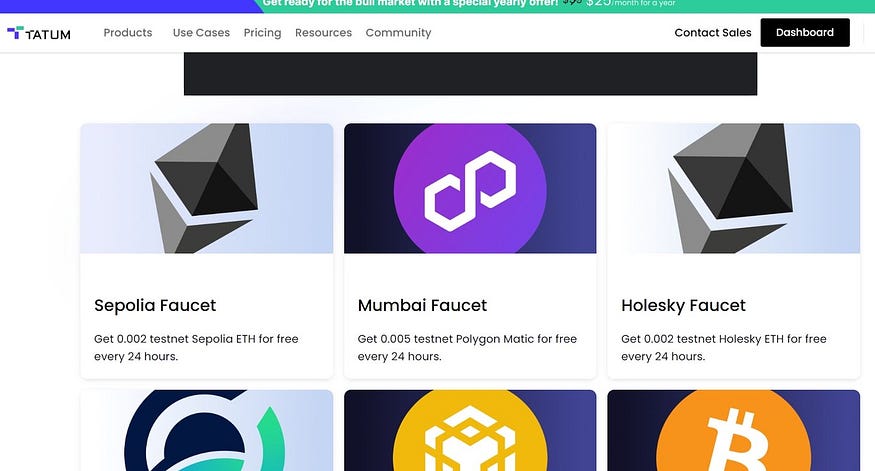Open the Sepolia Faucet title
The height and width of the screenshot is (471, 875).
[155, 305]
